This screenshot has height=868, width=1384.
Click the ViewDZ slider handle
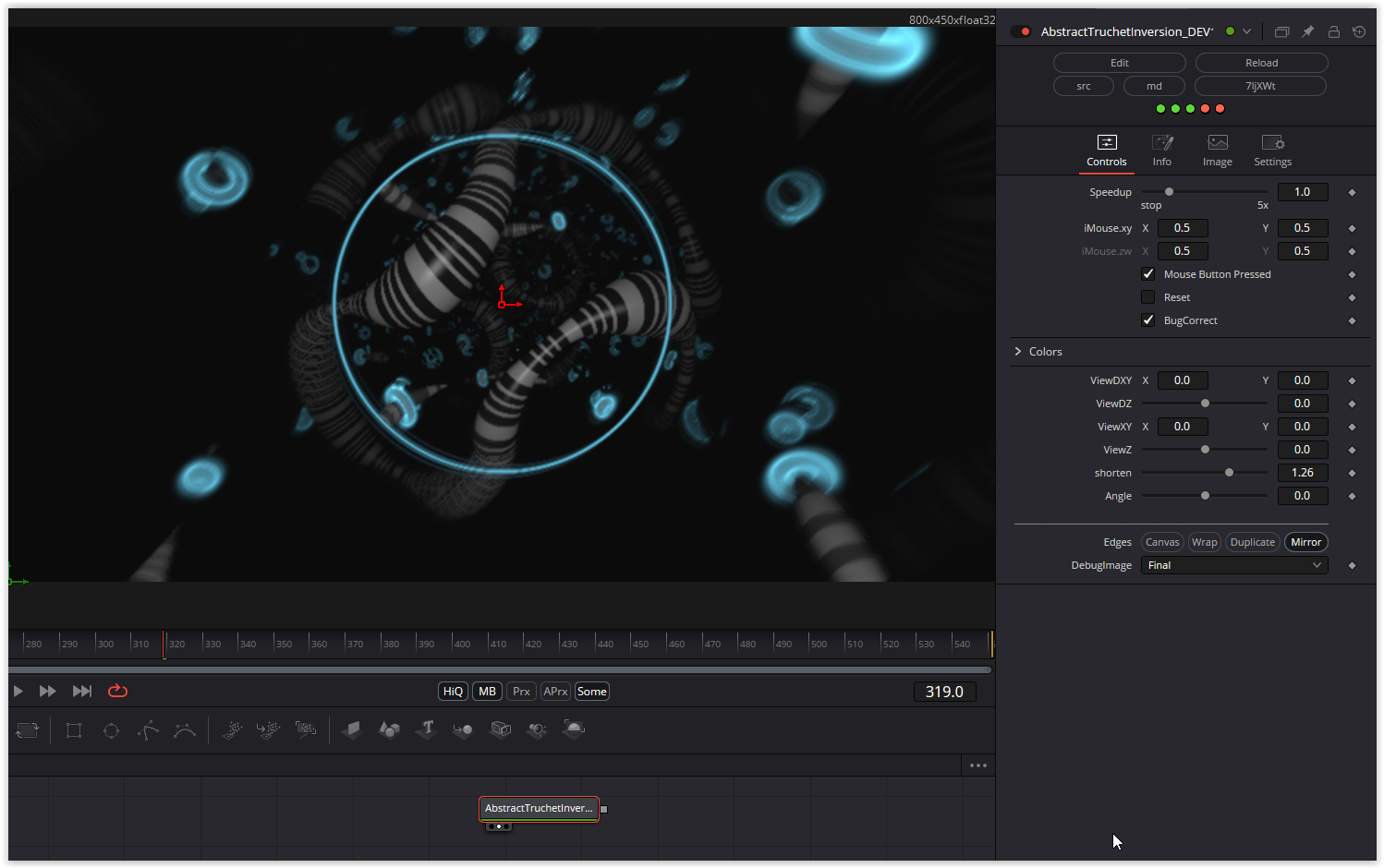(x=1205, y=404)
